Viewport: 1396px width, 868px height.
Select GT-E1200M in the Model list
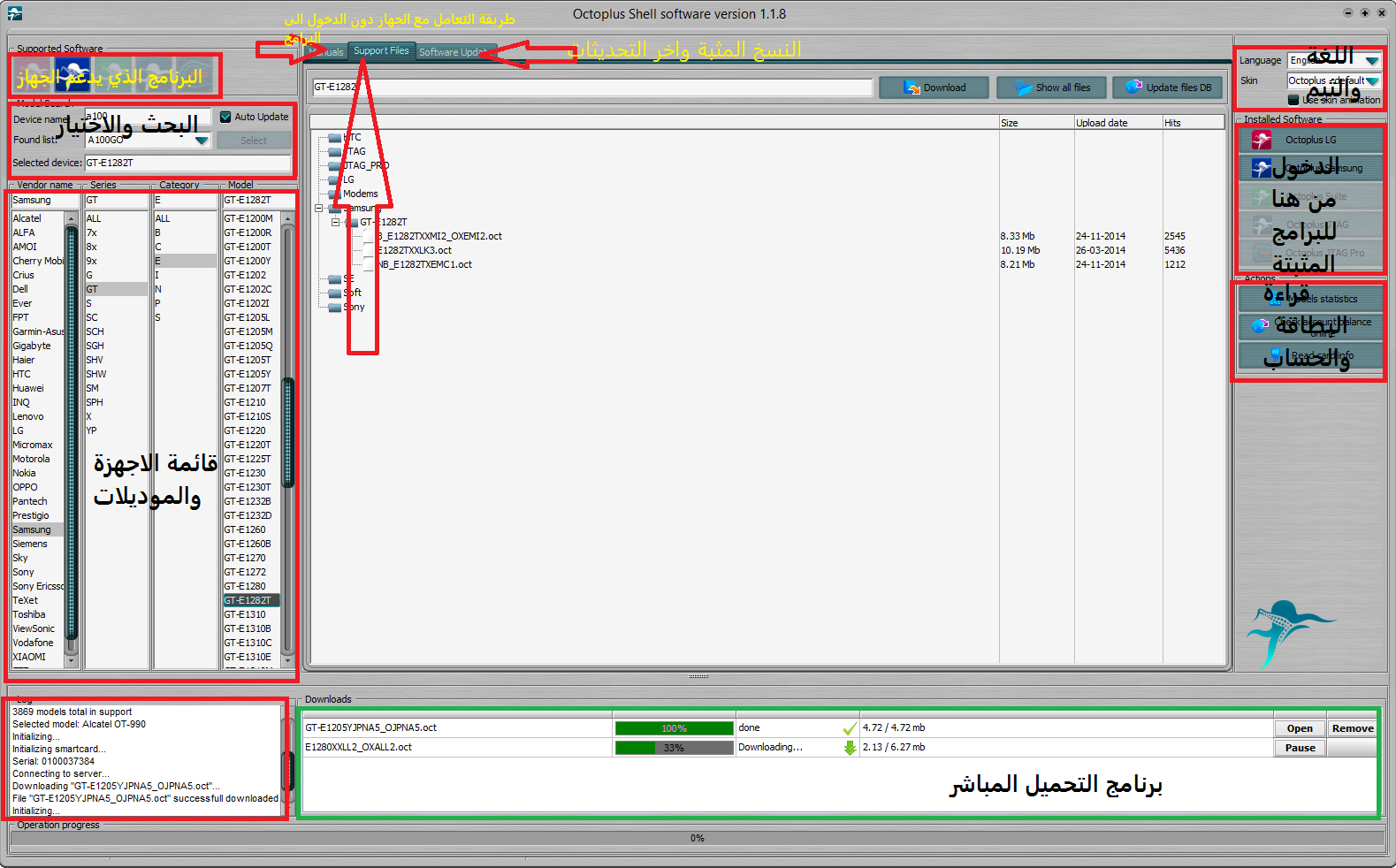pyautogui.click(x=248, y=218)
